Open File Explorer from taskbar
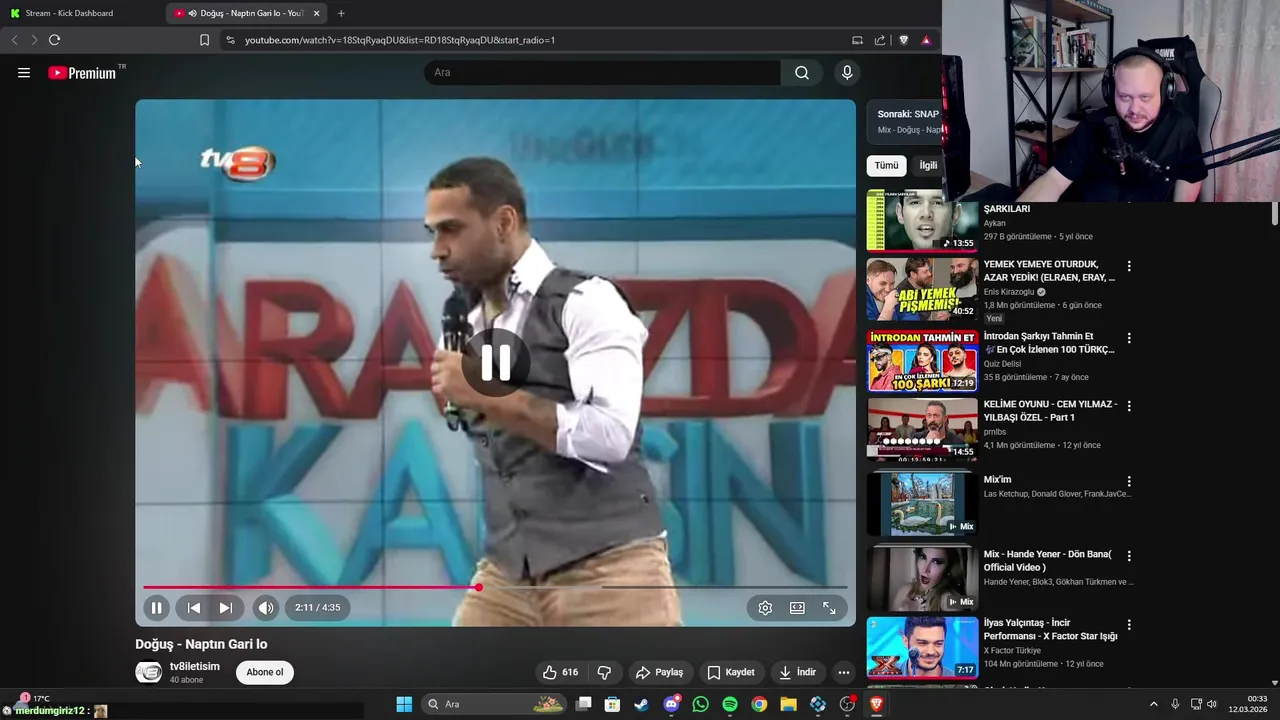1280x720 pixels. coord(788,704)
